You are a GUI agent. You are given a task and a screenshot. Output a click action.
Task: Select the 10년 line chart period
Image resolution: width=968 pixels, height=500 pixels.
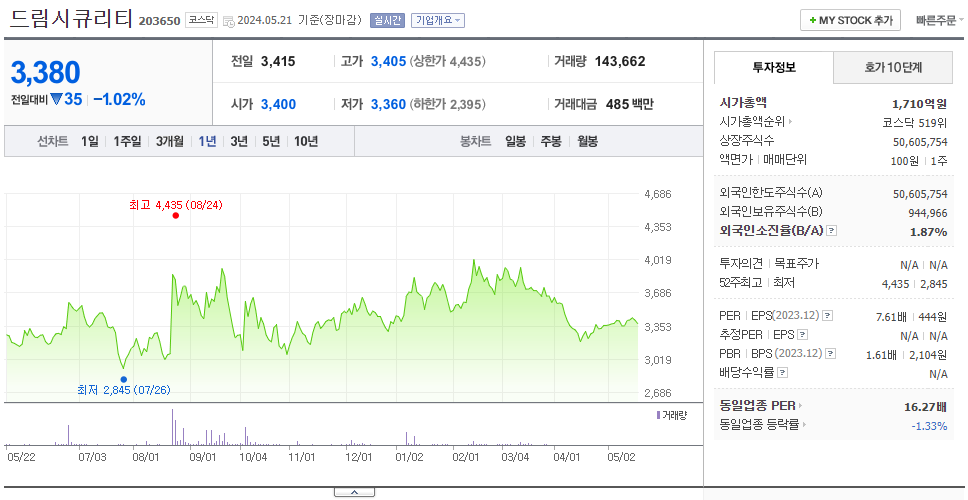pos(306,141)
